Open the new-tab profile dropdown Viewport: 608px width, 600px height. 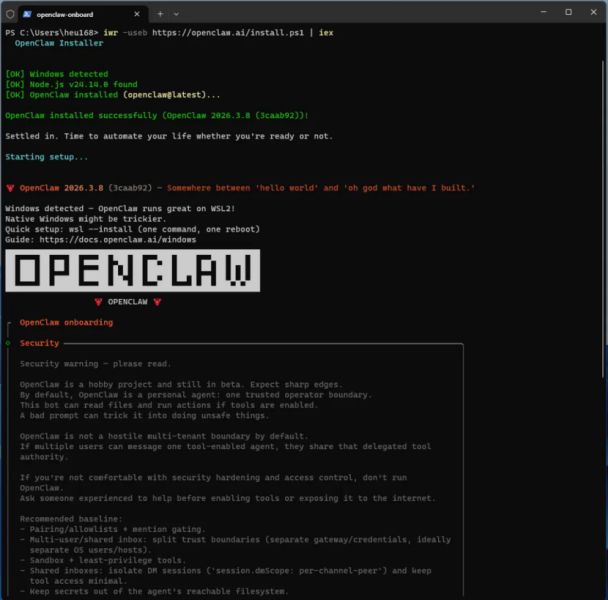(176, 14)
